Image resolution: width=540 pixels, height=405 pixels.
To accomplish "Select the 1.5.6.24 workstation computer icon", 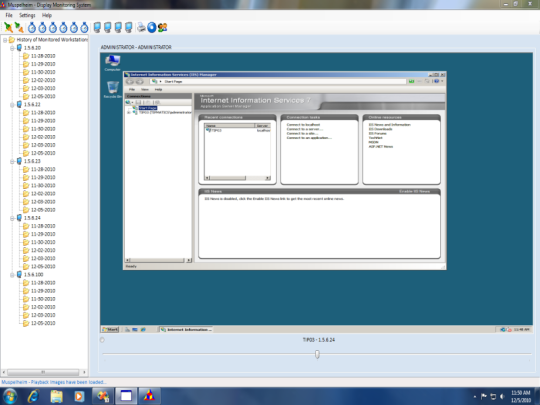I will coord(19,218).
